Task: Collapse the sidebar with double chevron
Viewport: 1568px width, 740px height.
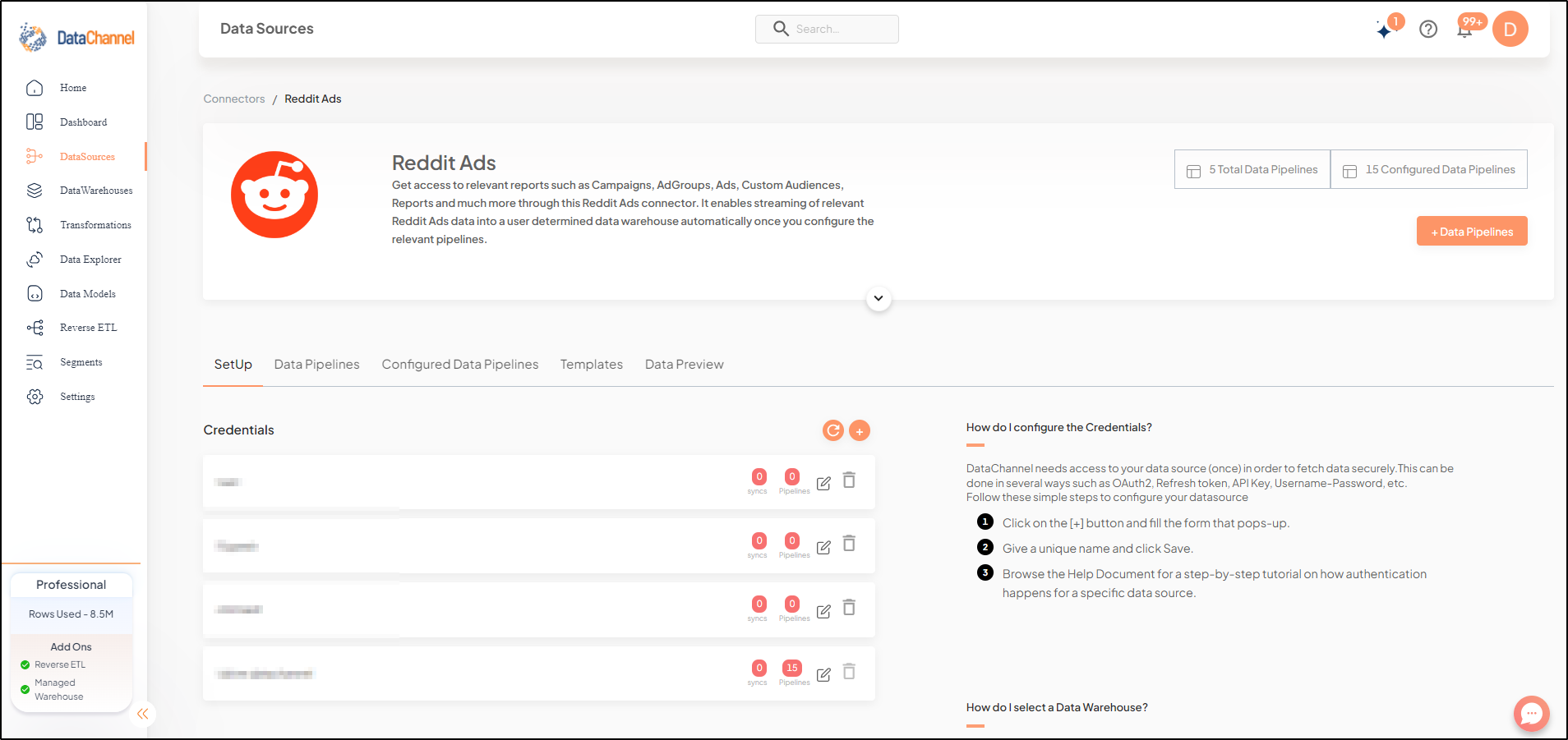Action: (143, 714)
